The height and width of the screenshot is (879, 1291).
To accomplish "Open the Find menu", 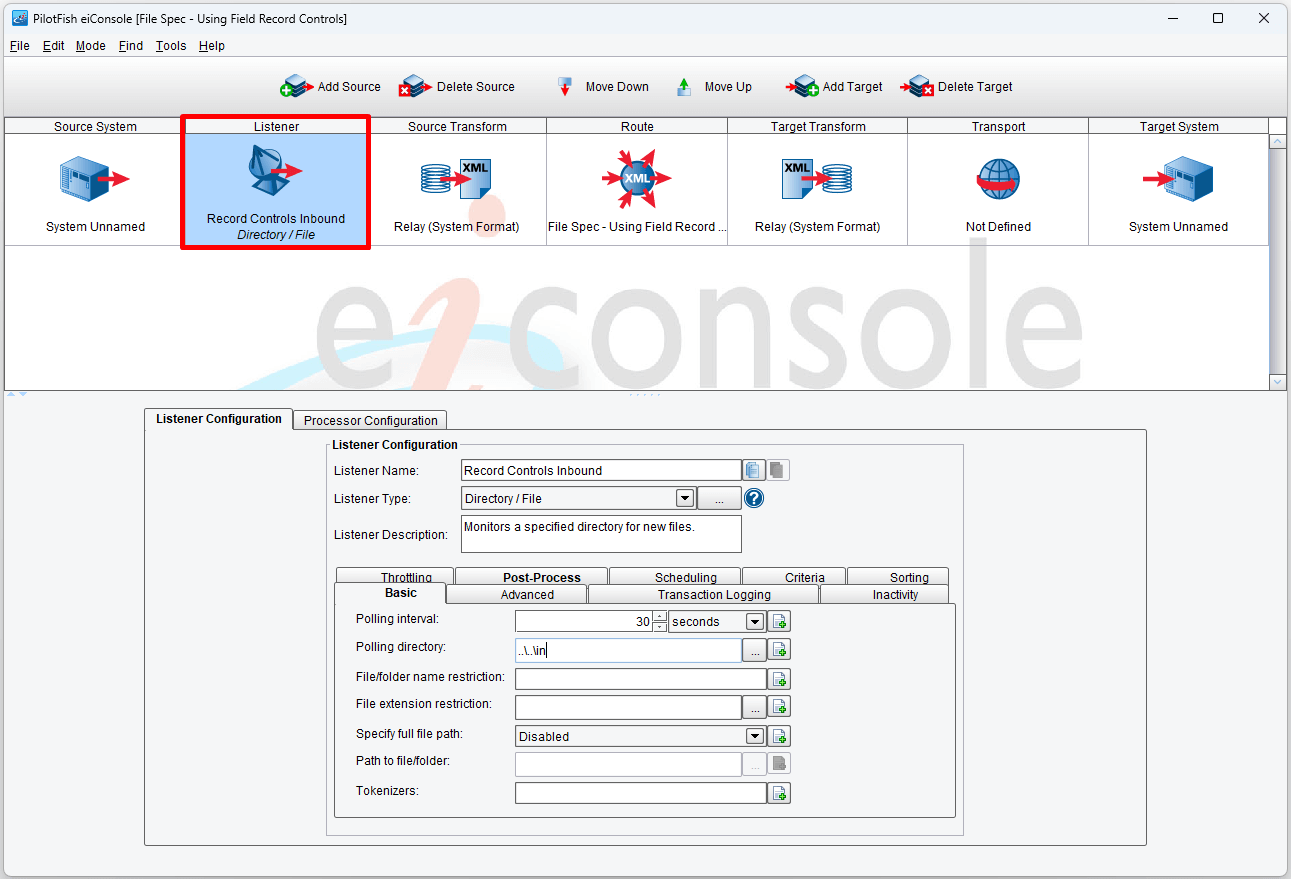I will pyautogui.click(x=131, y=46).
